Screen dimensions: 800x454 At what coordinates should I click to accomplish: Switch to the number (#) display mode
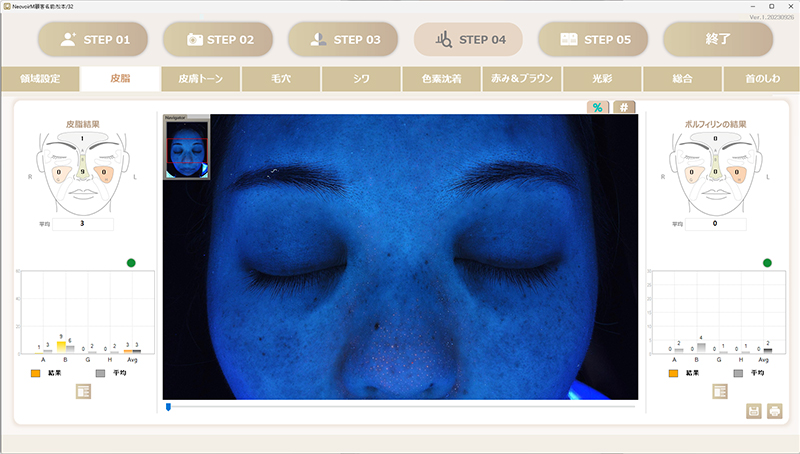click(x=624, y=106)
